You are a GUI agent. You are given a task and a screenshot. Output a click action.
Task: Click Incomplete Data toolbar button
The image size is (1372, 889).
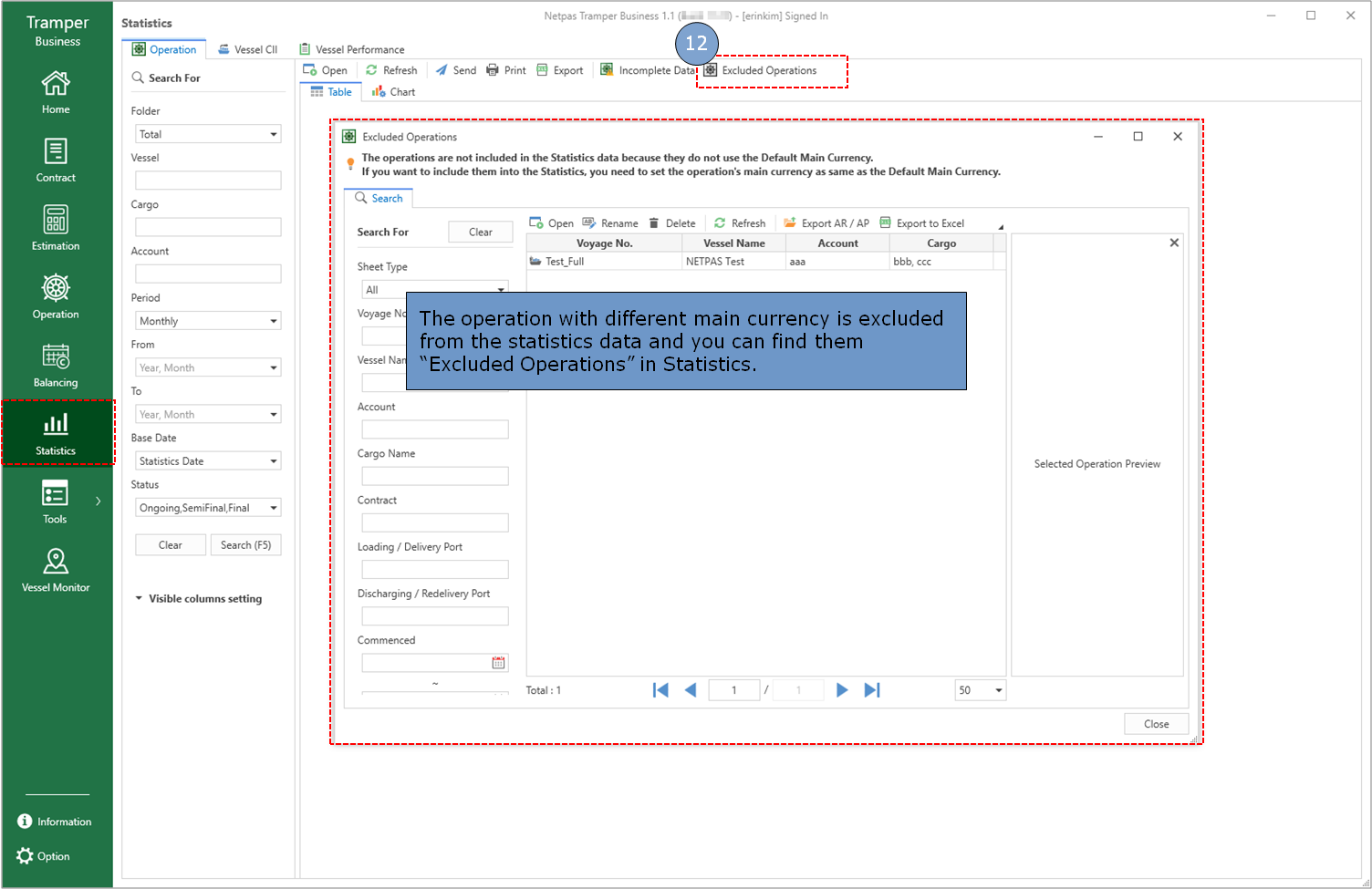647,70
